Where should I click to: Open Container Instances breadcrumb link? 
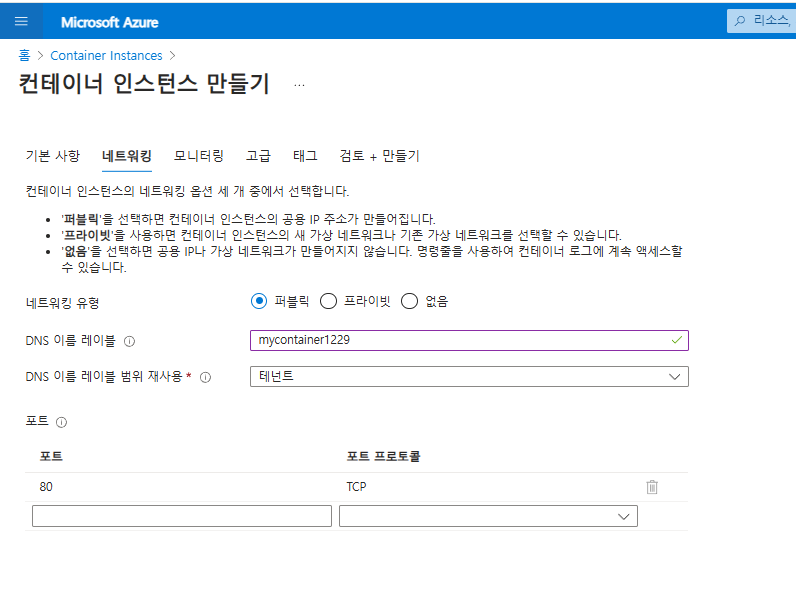point(106,55)
